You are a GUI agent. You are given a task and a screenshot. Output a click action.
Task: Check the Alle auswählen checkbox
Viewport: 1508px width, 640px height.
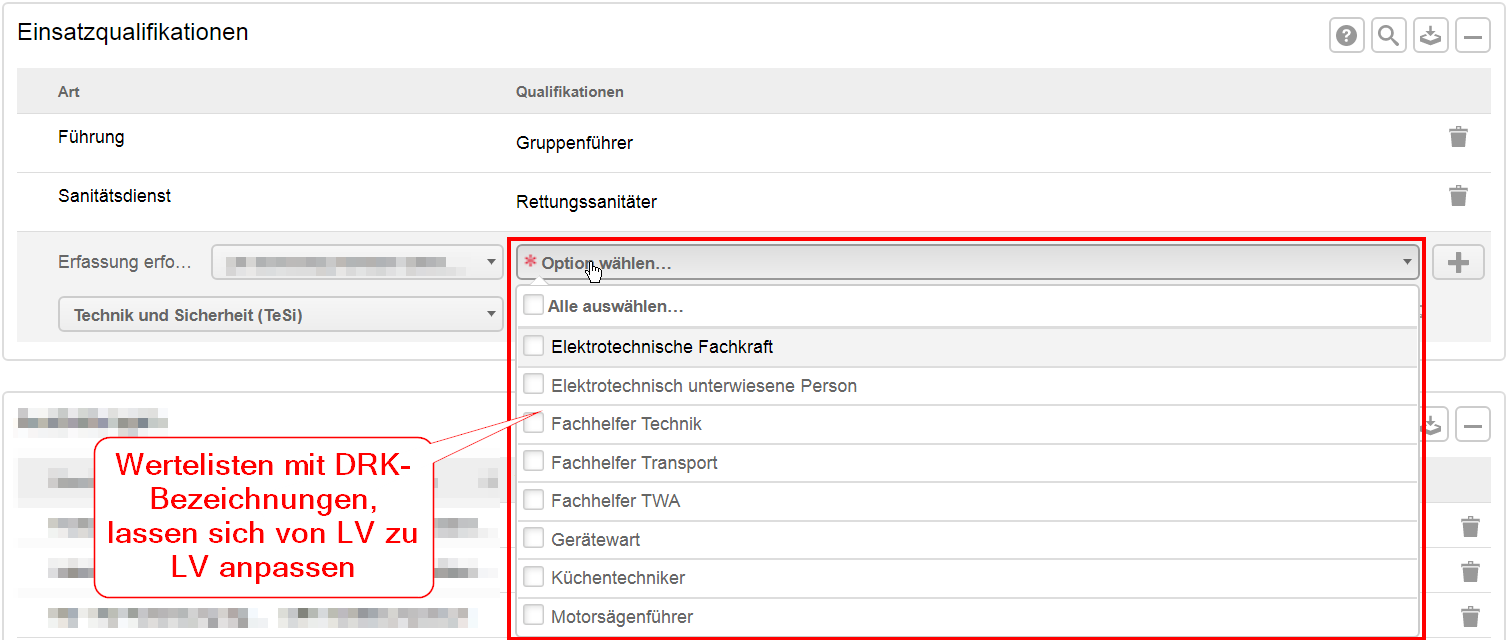click(534, 305)
